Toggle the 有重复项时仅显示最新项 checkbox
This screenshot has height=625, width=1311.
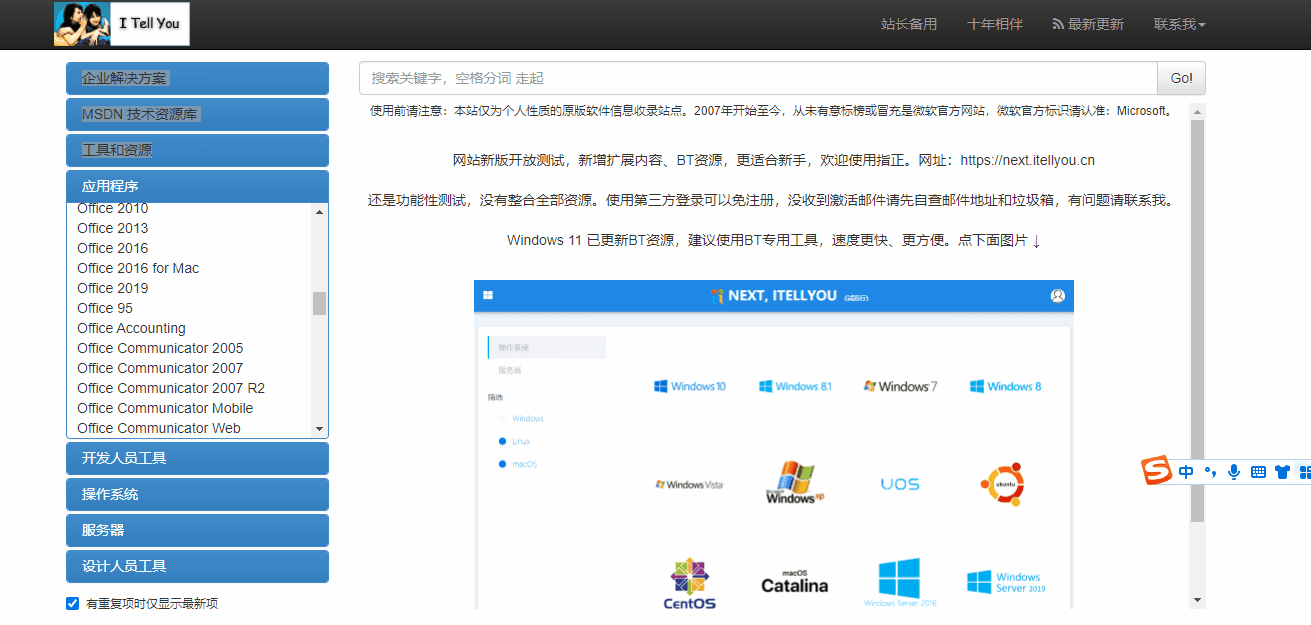[72, 603]
